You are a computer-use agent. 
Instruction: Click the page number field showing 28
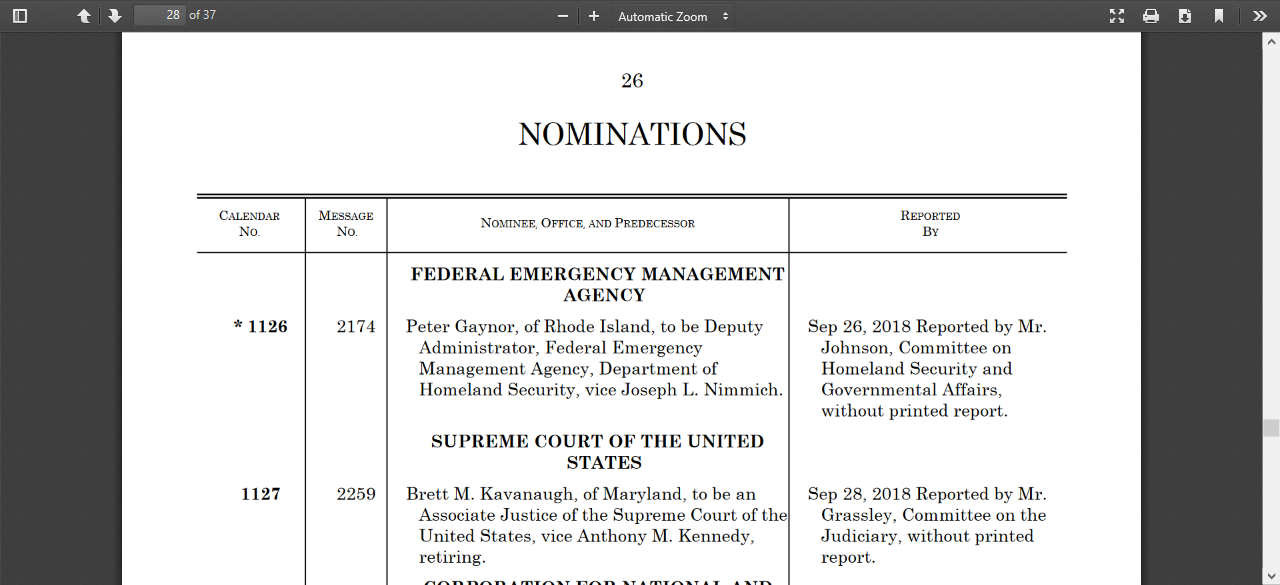[160, 15]
